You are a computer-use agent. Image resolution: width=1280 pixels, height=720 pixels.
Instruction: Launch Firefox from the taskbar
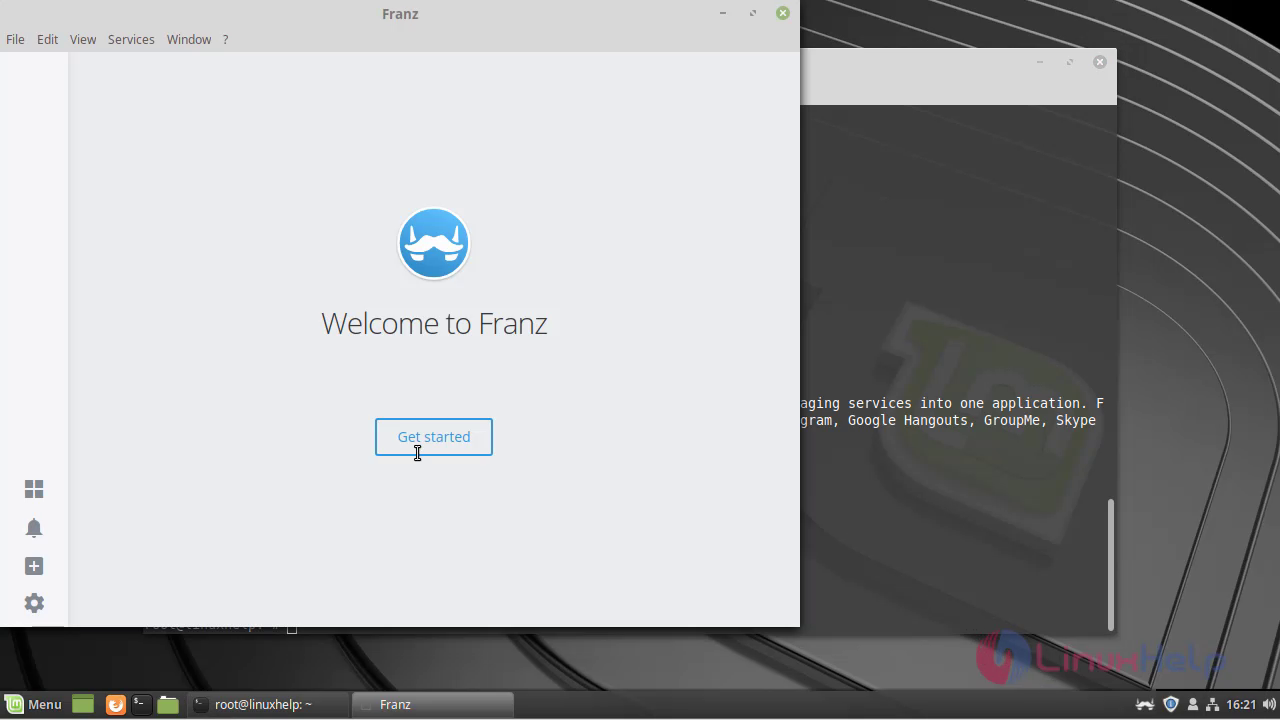click(x=115, y=705)
